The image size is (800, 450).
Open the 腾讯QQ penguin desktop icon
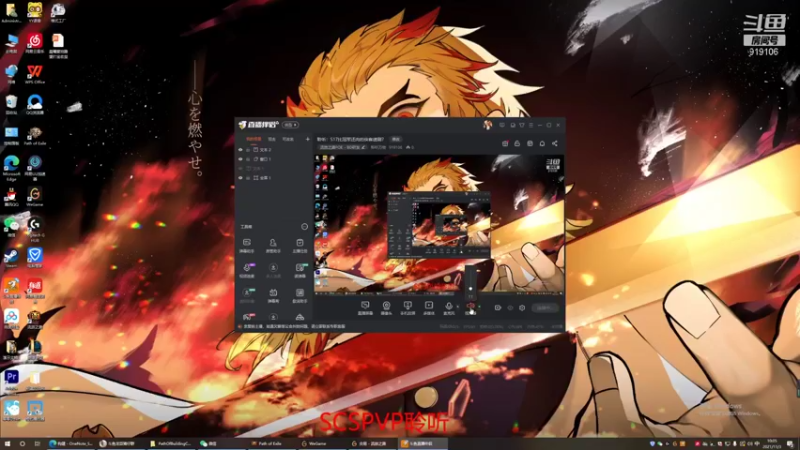11,197
